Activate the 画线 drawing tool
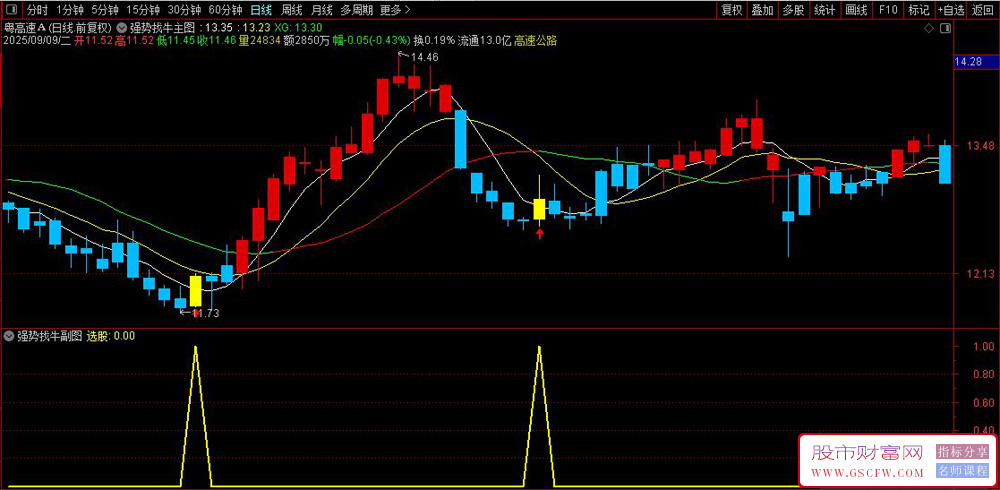 click(856, 10)
